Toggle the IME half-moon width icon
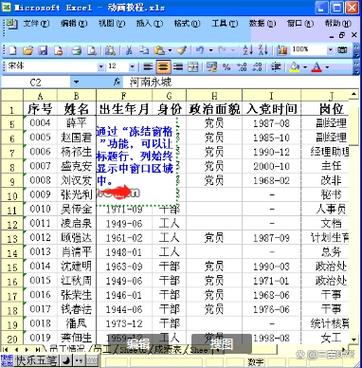The height and width of the screenshot is (368, 362). (66, 361)
